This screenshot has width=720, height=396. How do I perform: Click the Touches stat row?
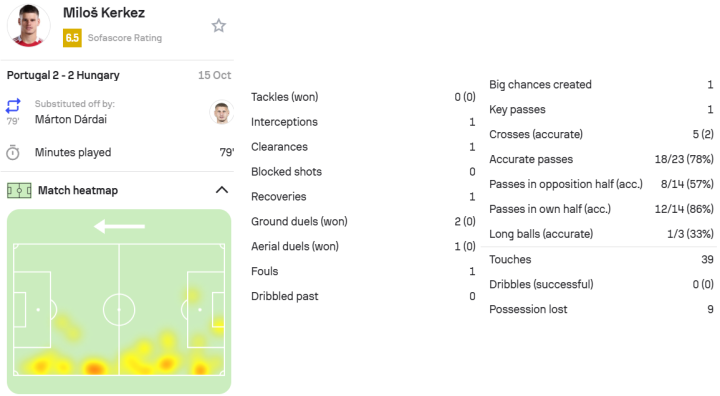(601, 260)
